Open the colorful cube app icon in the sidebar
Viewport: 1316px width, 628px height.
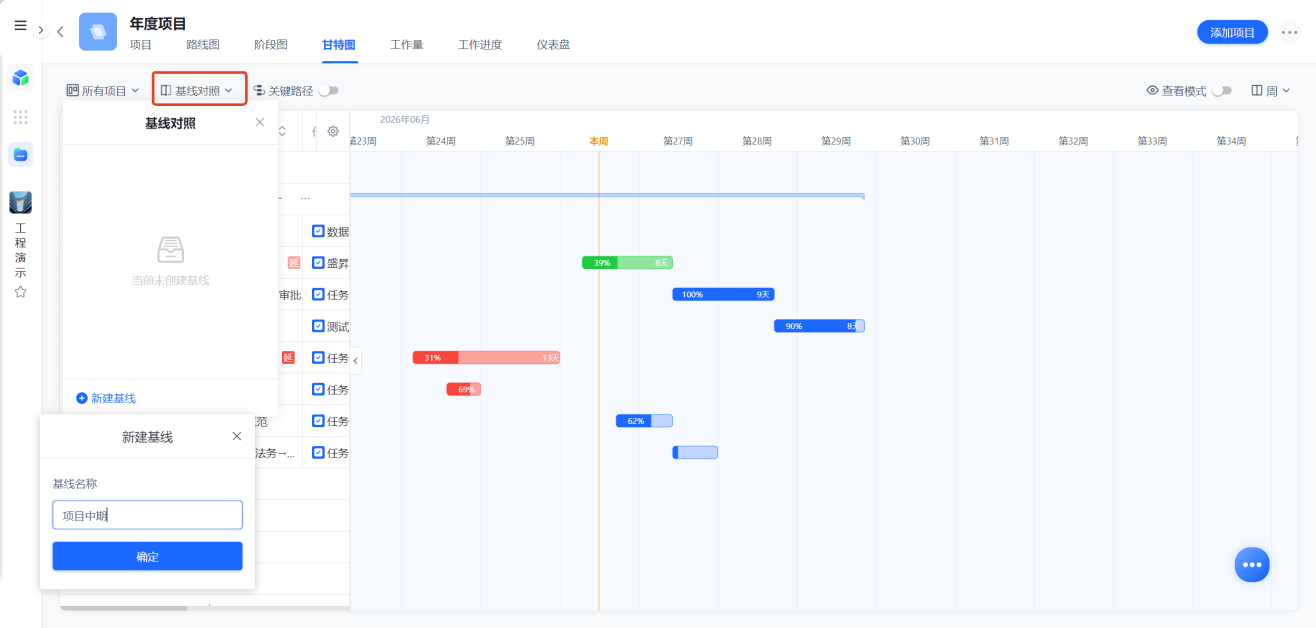coord(20,77)
